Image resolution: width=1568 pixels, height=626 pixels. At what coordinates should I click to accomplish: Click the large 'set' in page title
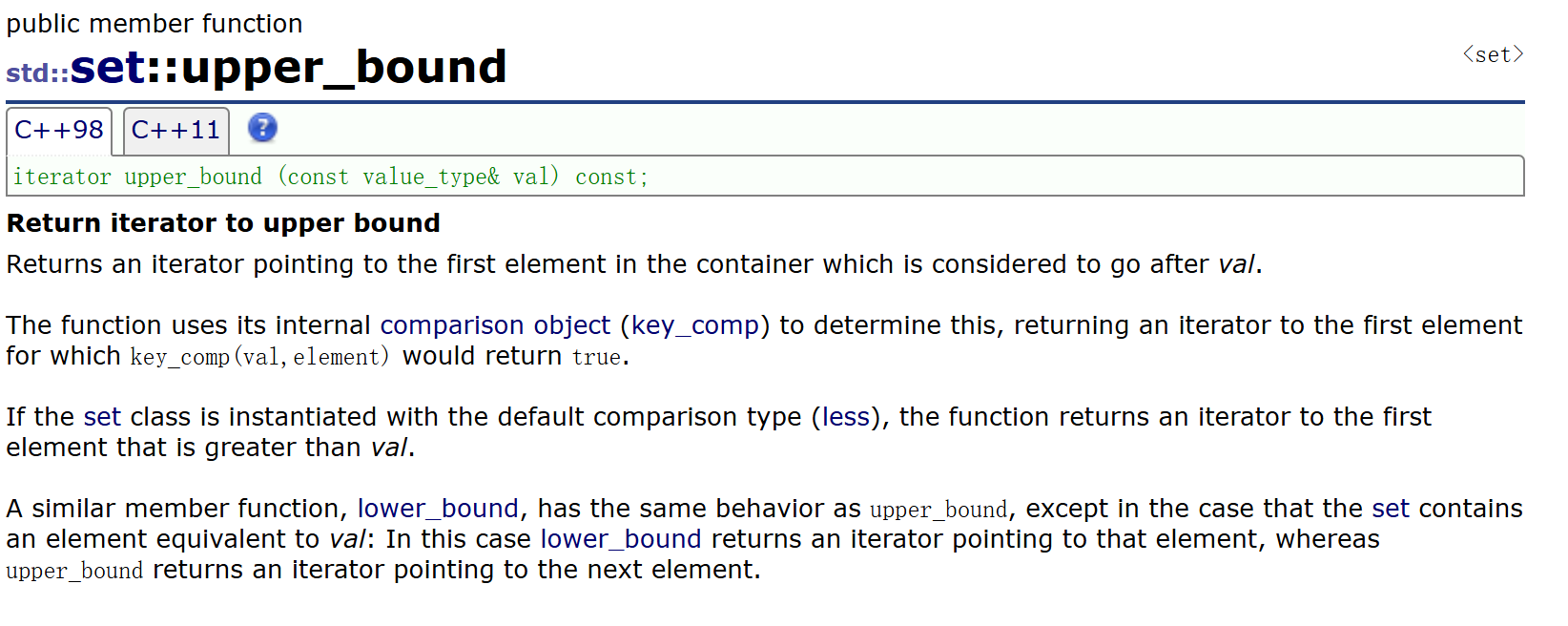point(108,68)
